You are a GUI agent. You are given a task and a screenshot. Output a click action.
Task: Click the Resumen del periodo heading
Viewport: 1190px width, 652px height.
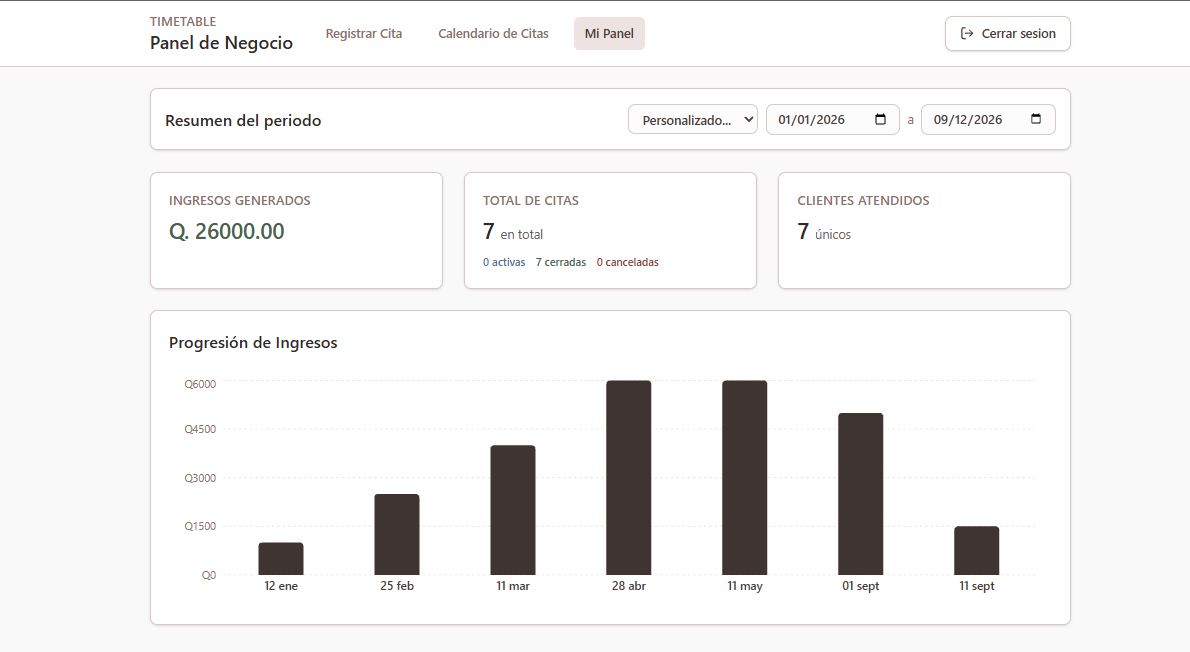pos(243,121)
